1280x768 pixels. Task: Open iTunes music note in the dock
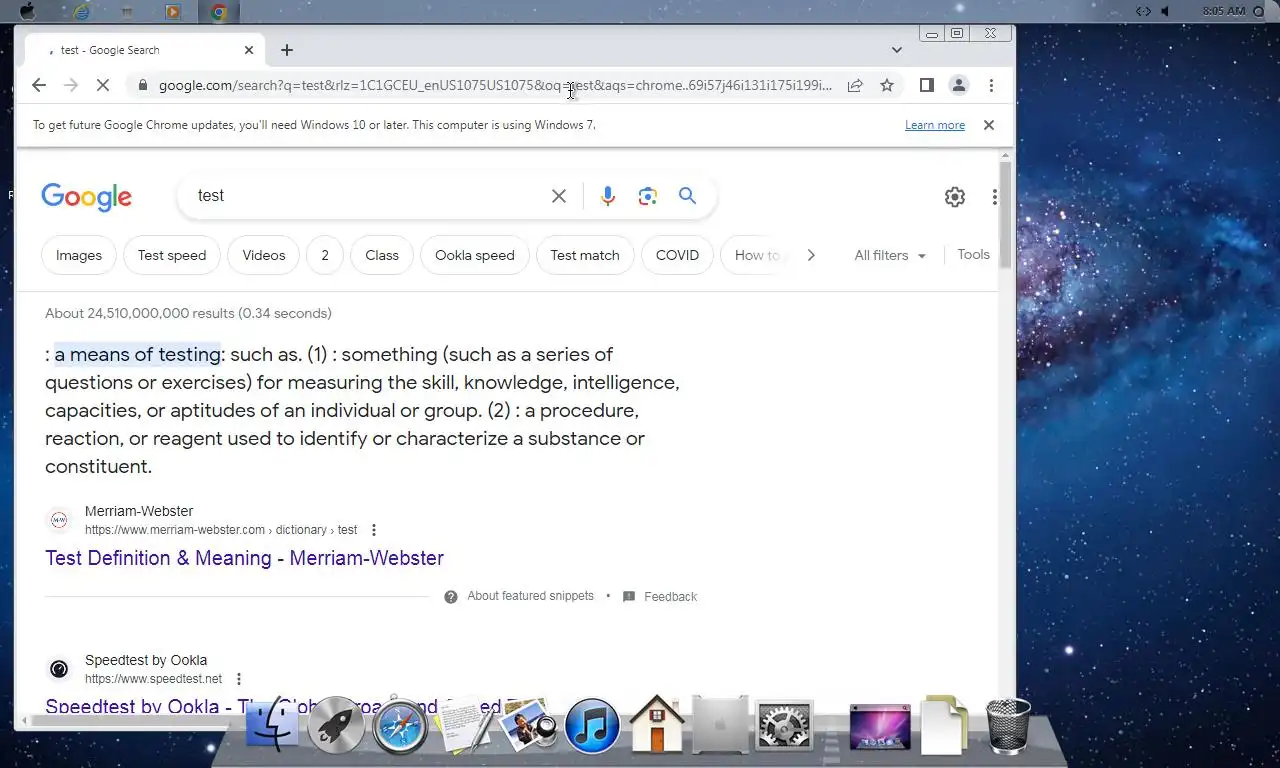tap(592, 725)
